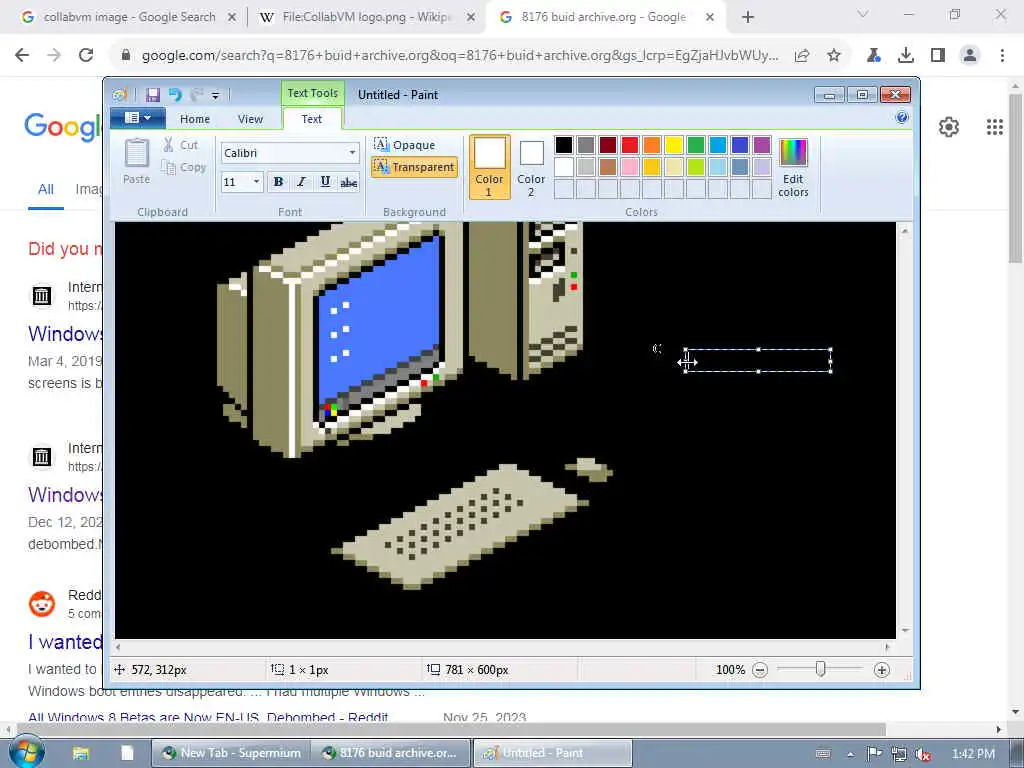This screenshot has height=768, width=1024.
Task: Click the zoom in plus button in Paint
Action: 882,670
